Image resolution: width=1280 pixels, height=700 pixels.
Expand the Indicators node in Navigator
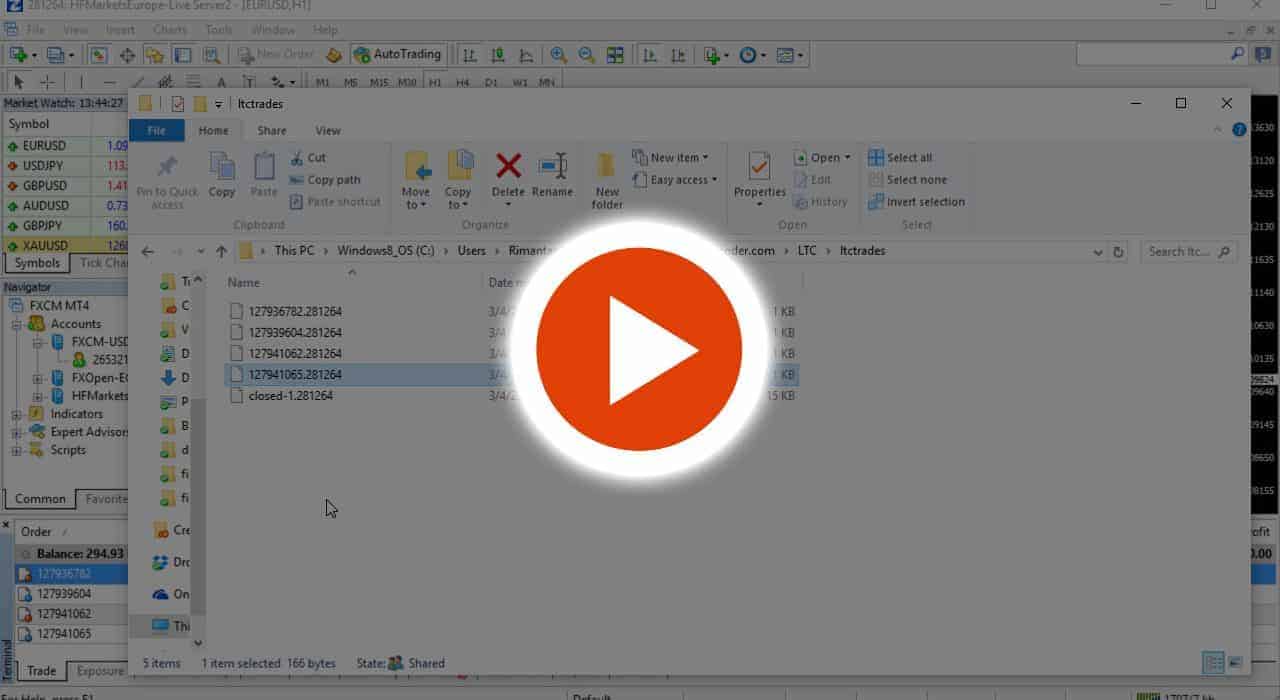coord(17,415)
